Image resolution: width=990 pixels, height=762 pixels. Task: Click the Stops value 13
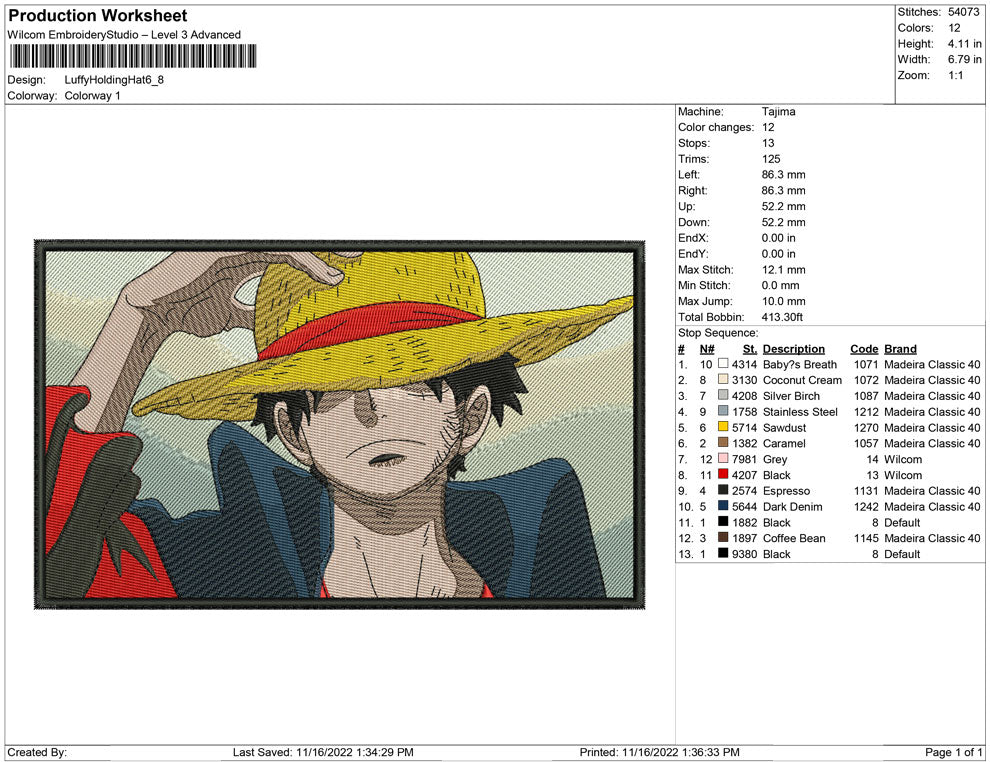pyautogui.click(x=768, y=143)
